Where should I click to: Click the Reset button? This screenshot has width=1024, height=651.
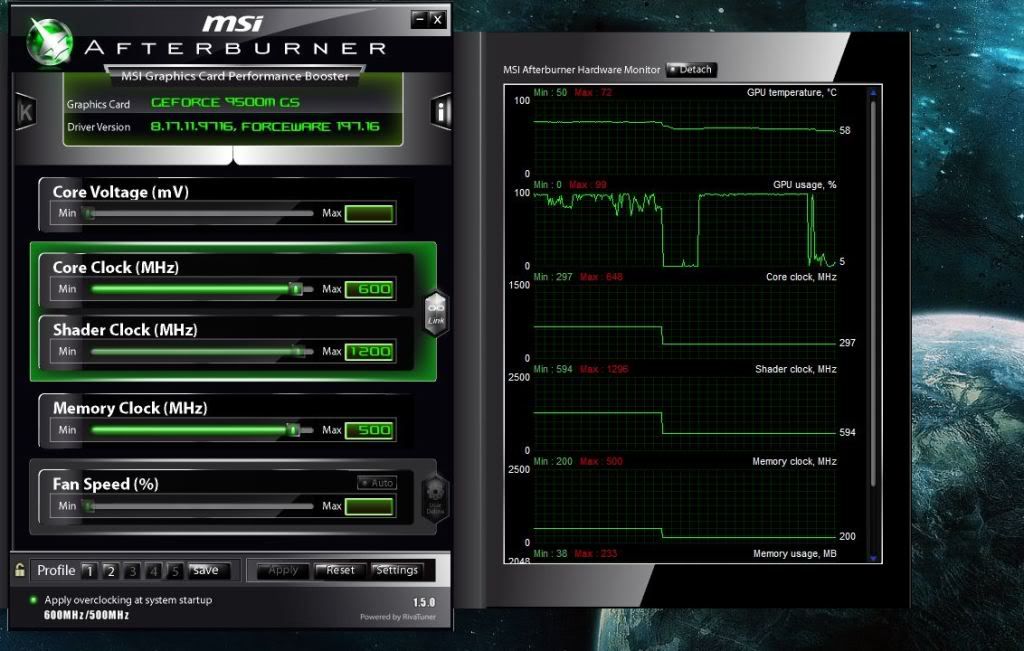[339, 571]
